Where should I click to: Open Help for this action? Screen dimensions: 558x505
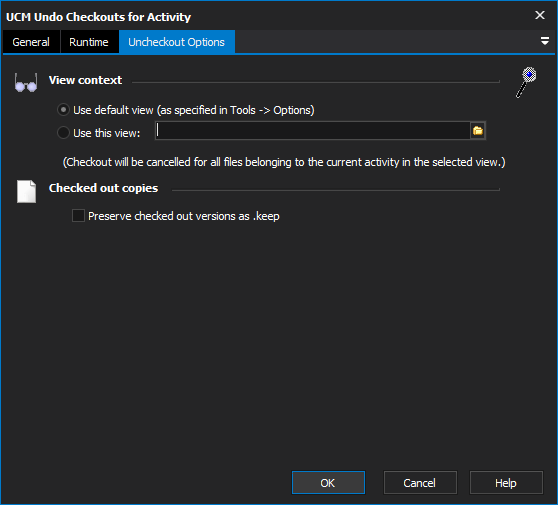(506, 483)
